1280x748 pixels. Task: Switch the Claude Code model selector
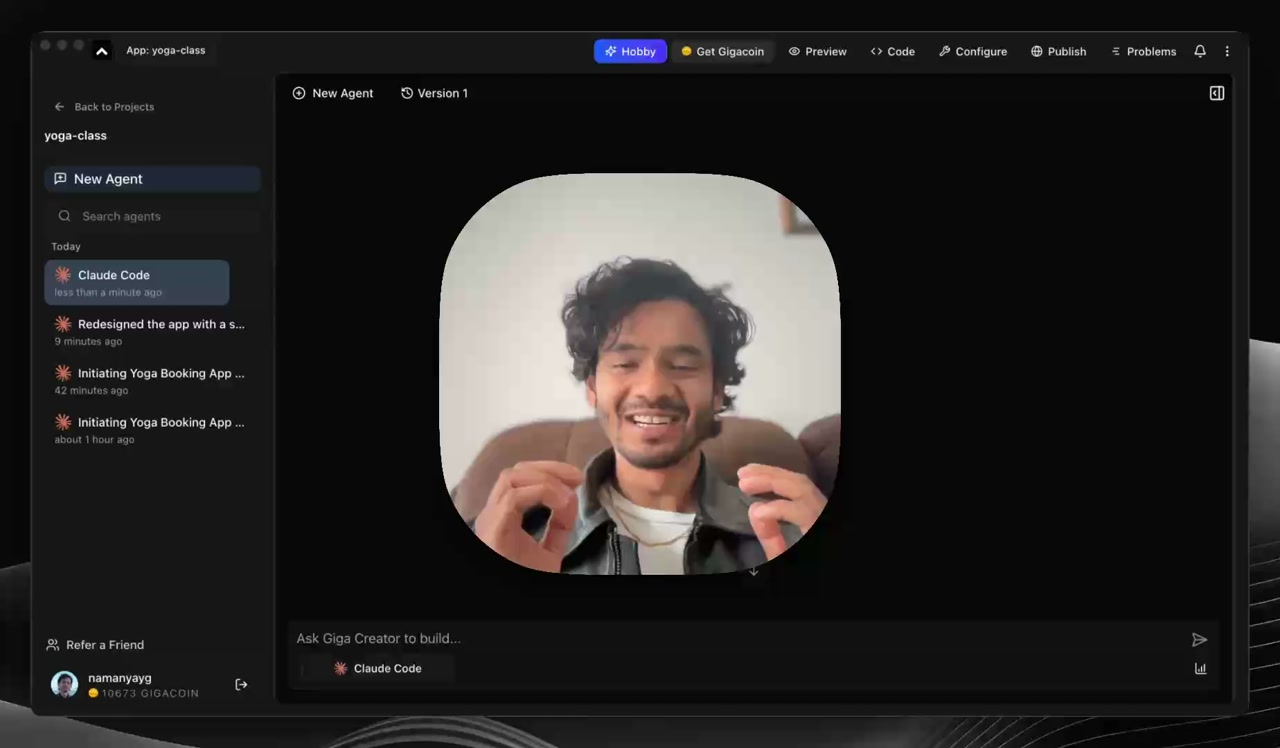click(x=378, y=668)
